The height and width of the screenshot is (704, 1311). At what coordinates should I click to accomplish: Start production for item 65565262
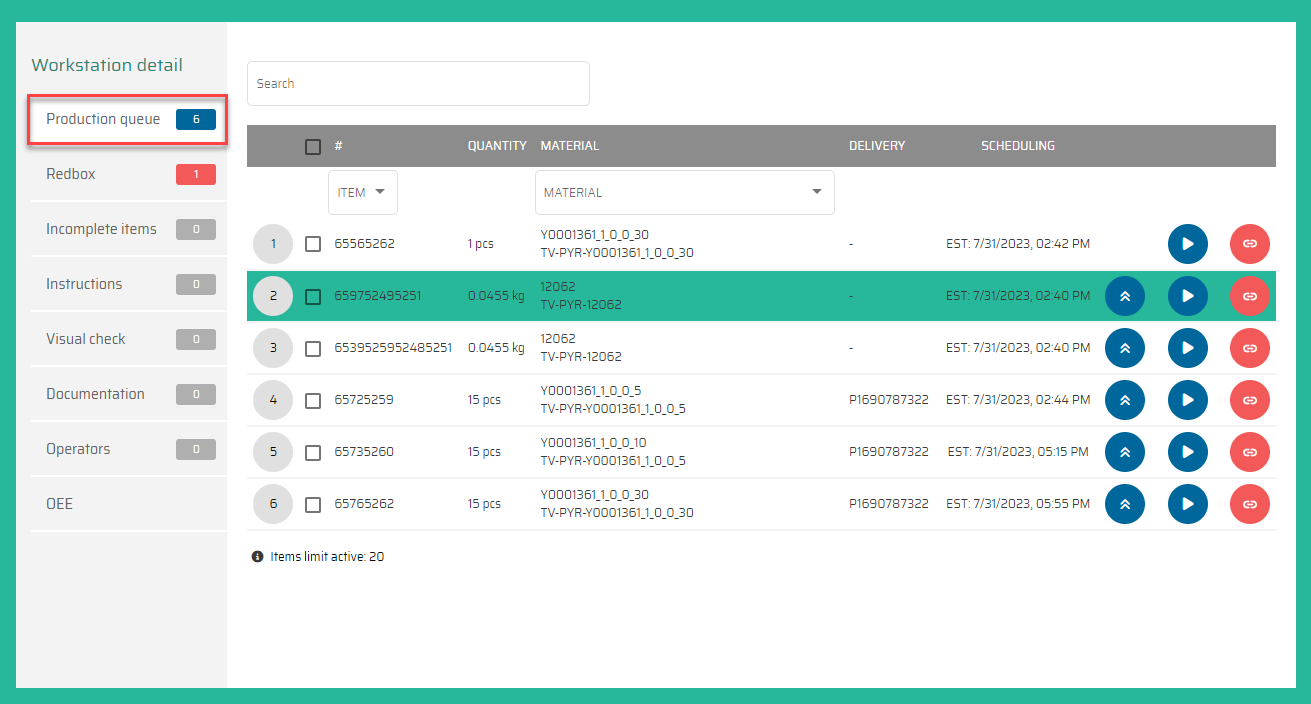(x=1187, y=244)
